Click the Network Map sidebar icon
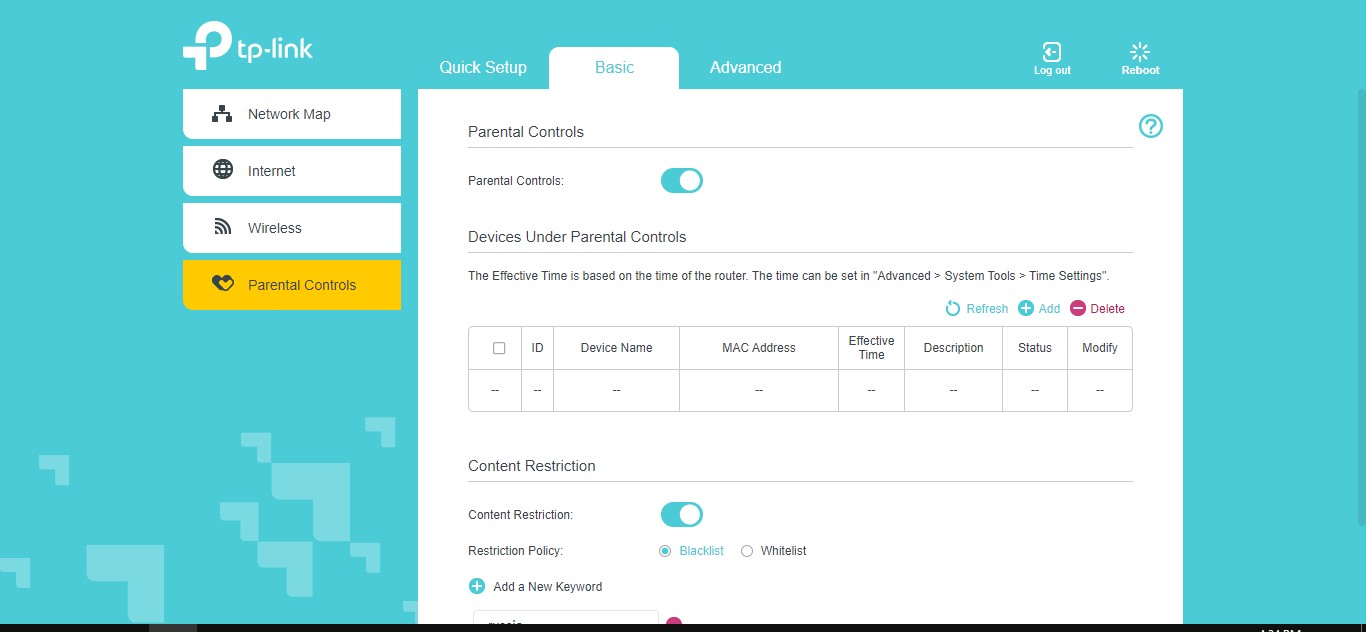This screenshot has width=1366, height=632. pos(222,114)
